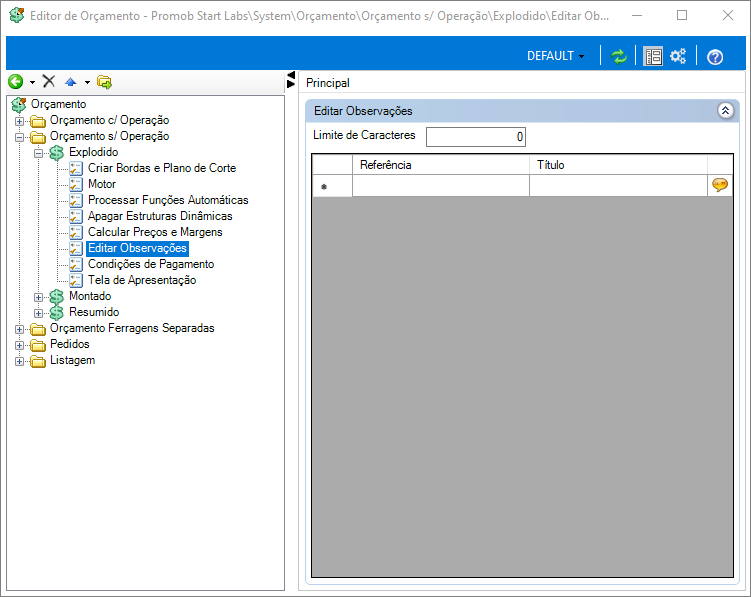Image resolution: width=751 pixels, height=597 pixels.
Task: Click the Referência column header
Action: (441, 165)
